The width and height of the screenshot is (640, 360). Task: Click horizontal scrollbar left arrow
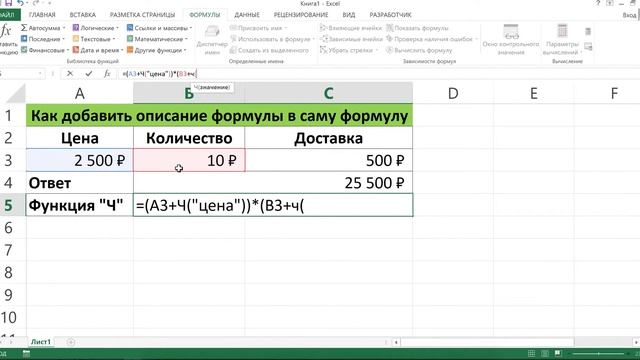(x=396, y=342)
